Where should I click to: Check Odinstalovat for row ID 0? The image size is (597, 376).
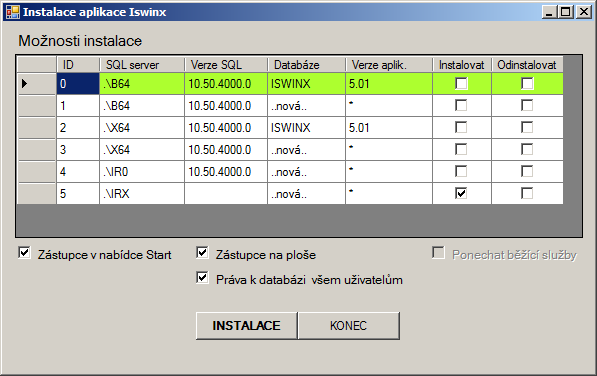click(527, 83)
